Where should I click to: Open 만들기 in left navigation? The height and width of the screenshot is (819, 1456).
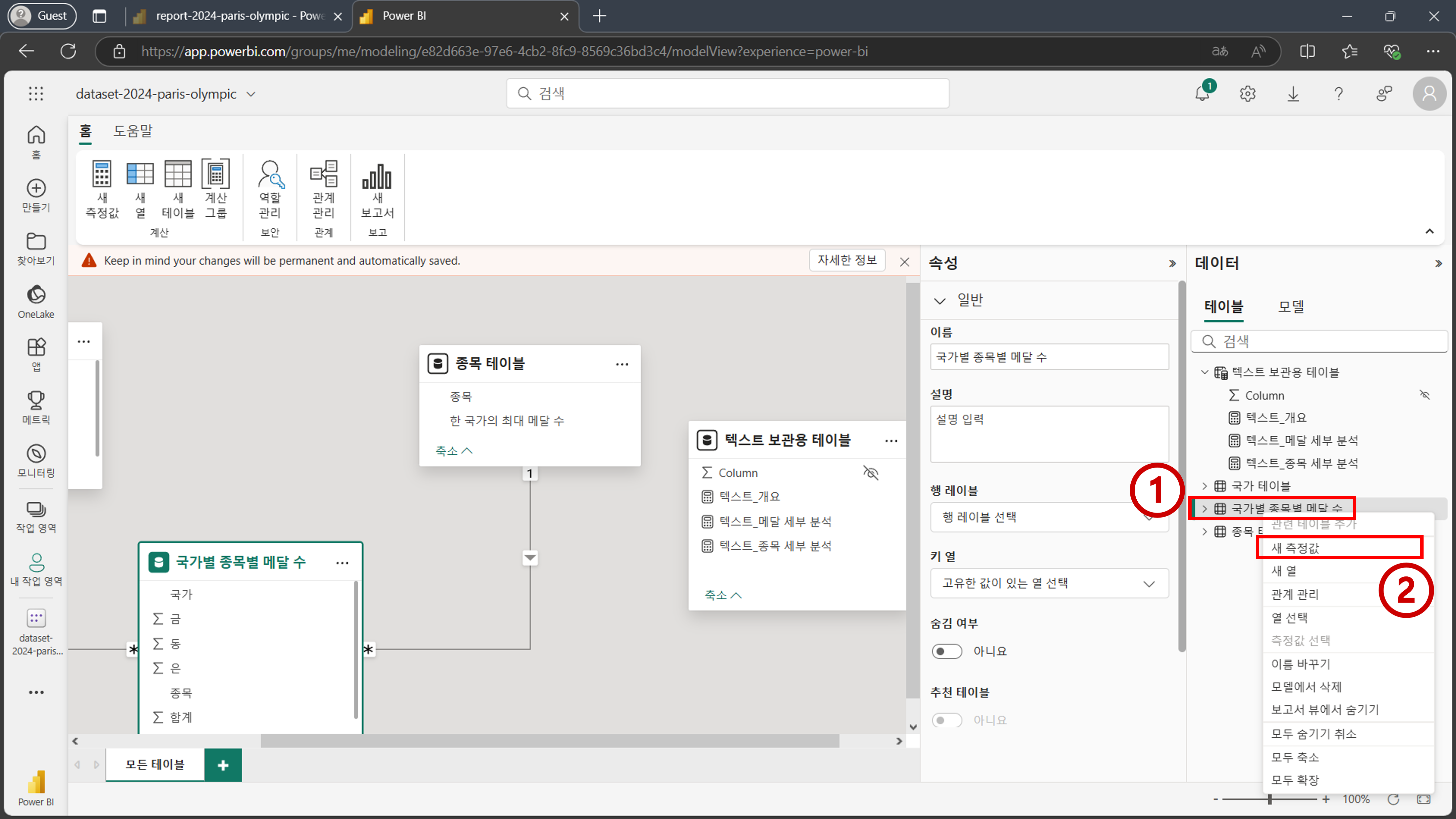pyautogui.click(x=36, y=196)
